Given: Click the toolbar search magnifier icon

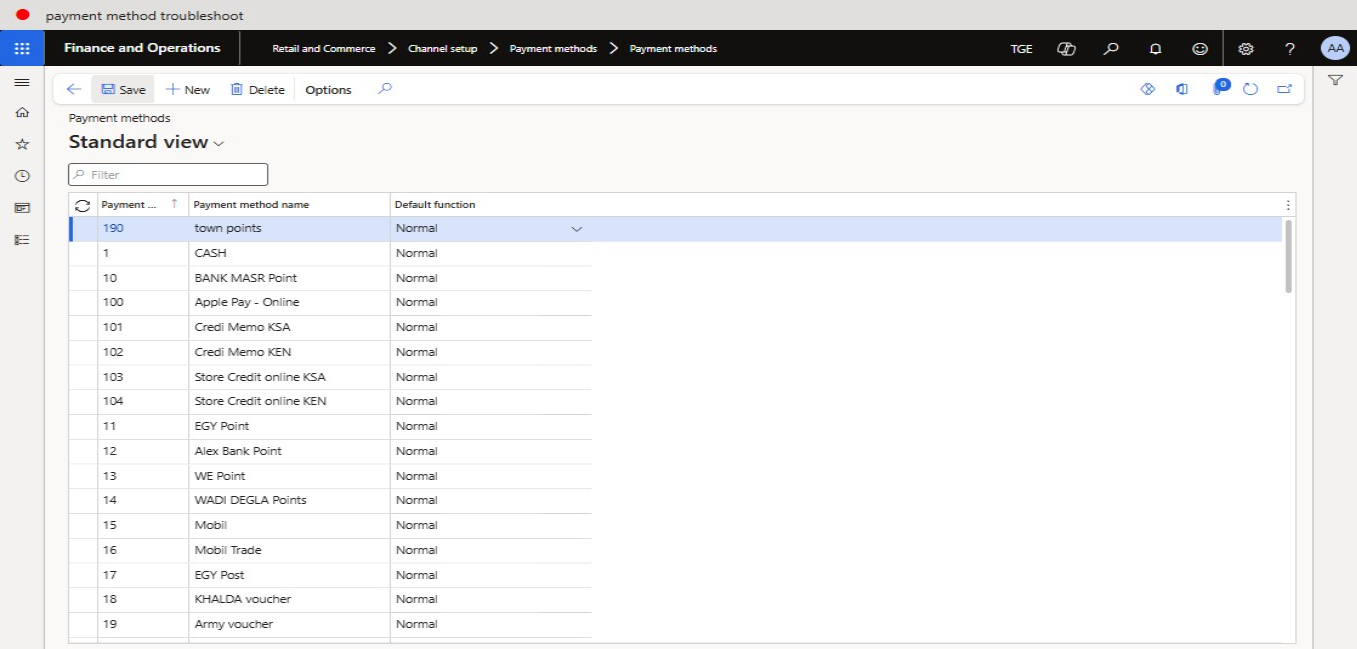Looking at the screenshot, I should 385,89.
